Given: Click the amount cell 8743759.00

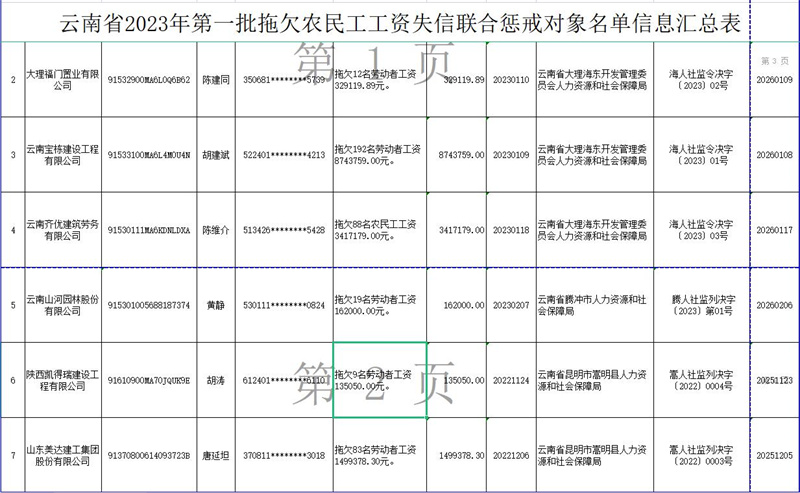Looking at the screenshot, I should pos(458,155).
